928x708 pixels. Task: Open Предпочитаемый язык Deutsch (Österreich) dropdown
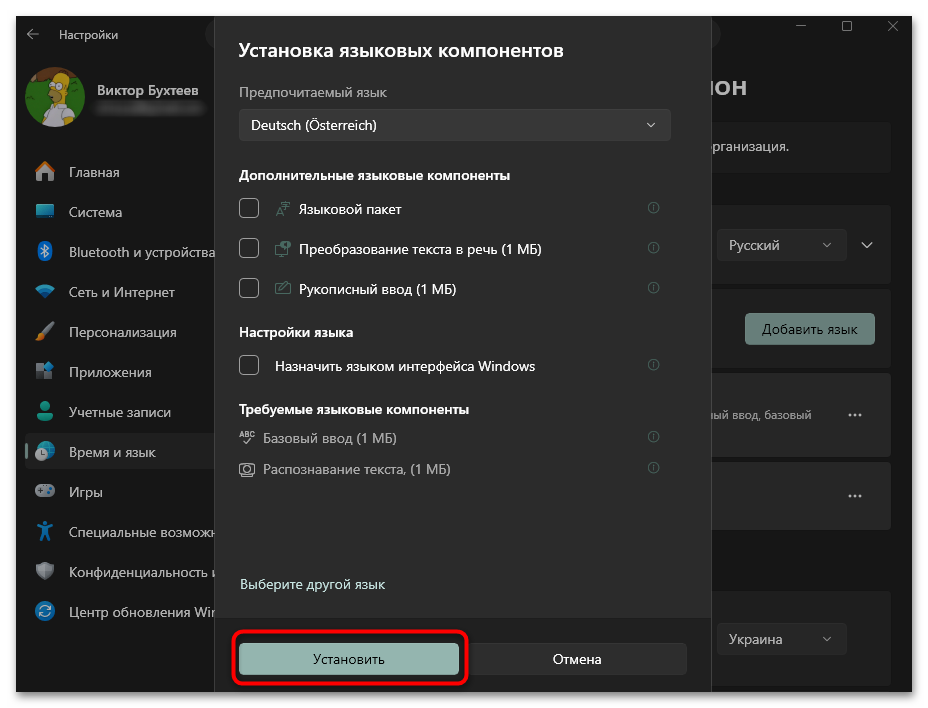click(455, 125)
